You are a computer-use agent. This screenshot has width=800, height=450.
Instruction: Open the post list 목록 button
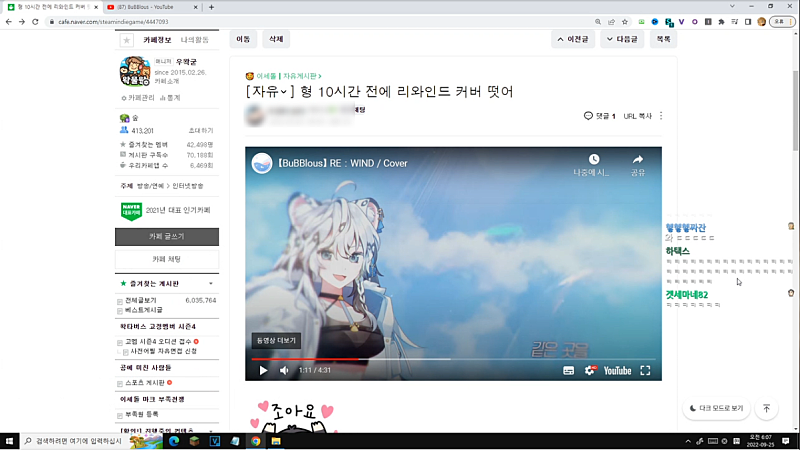coord(663,39)
